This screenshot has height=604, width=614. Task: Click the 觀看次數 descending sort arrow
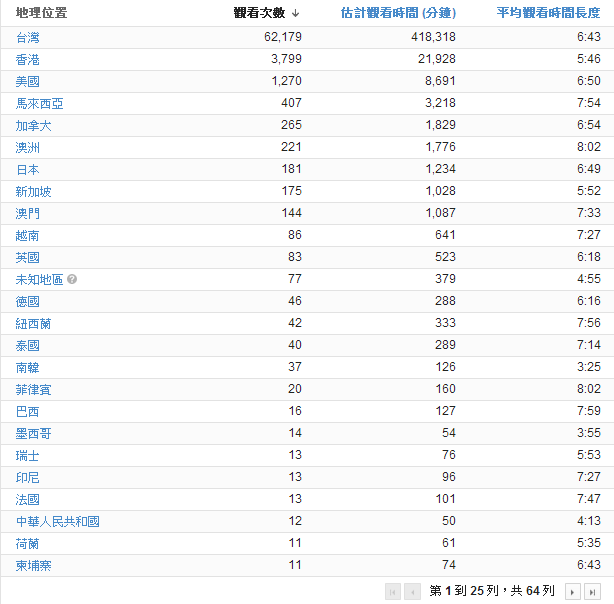(296, 13)
